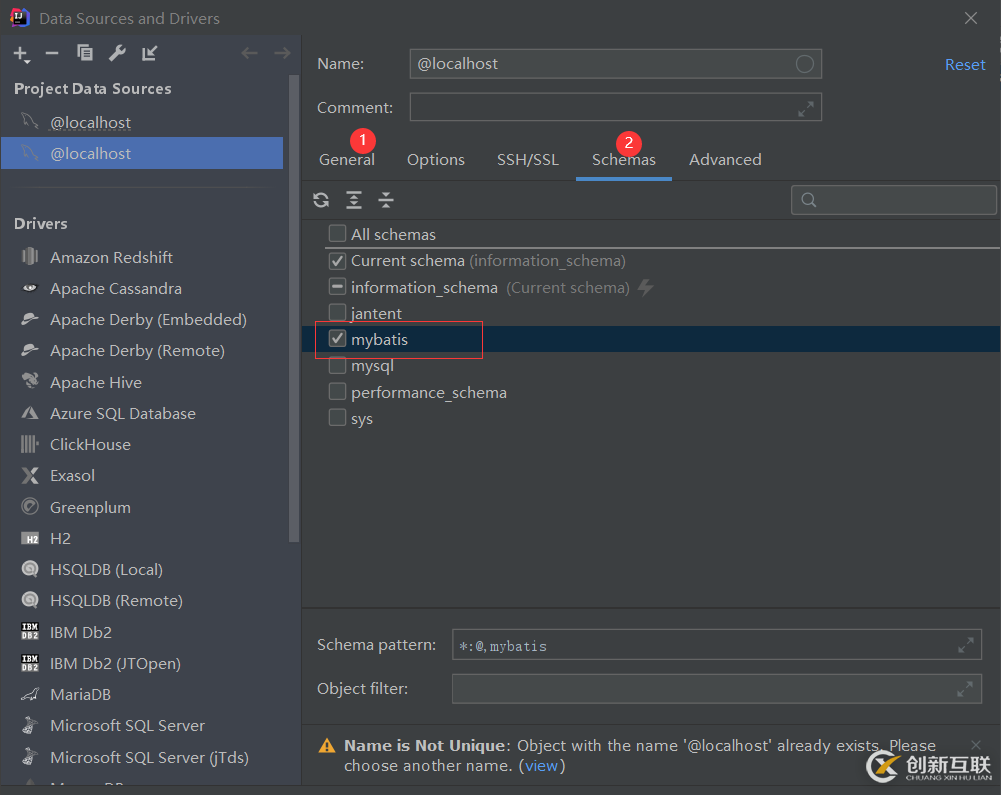The height and width of the screenshot is (795, 1001).
Task: Click the color circle in the Name field
Action: [804, 64]
